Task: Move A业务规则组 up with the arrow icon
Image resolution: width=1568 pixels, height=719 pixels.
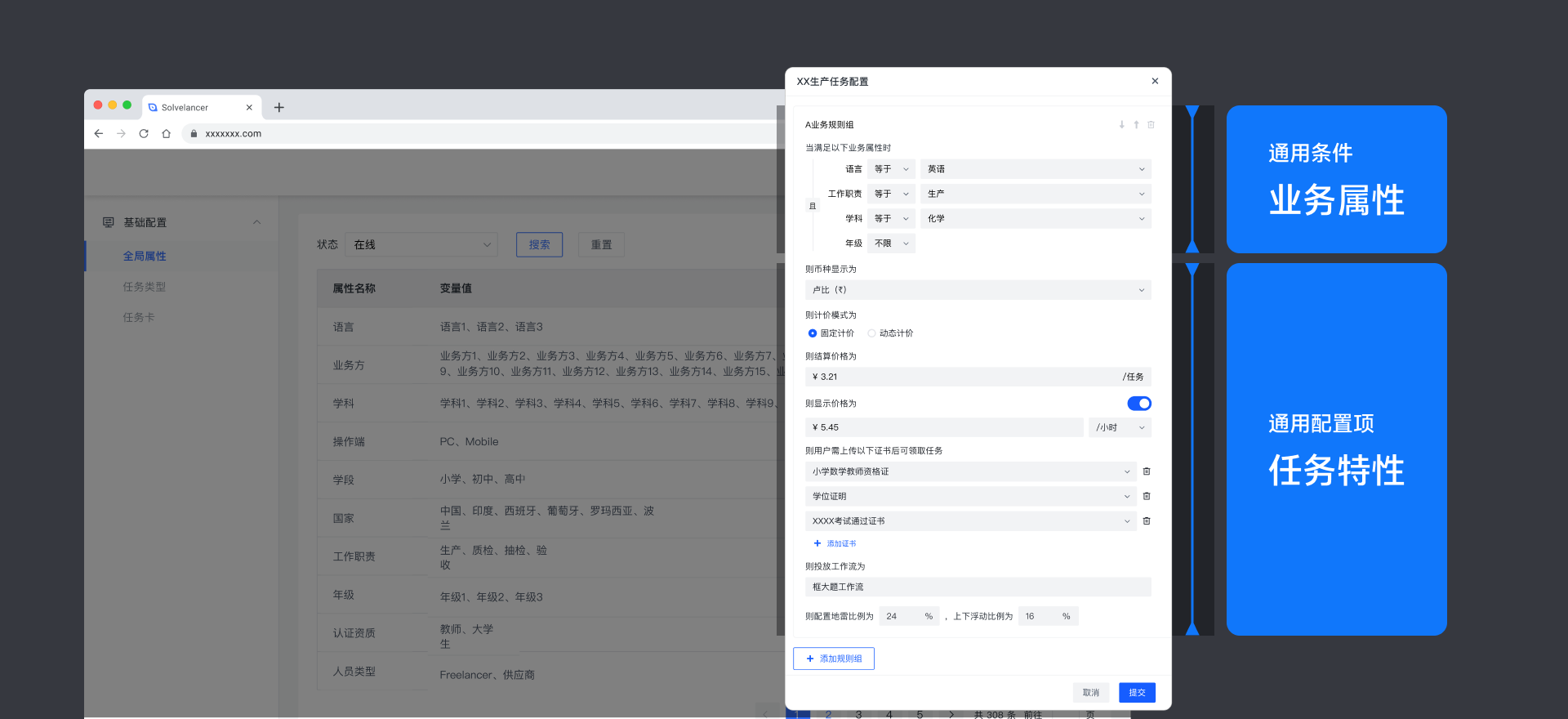Action: (x=1136, y=125)
